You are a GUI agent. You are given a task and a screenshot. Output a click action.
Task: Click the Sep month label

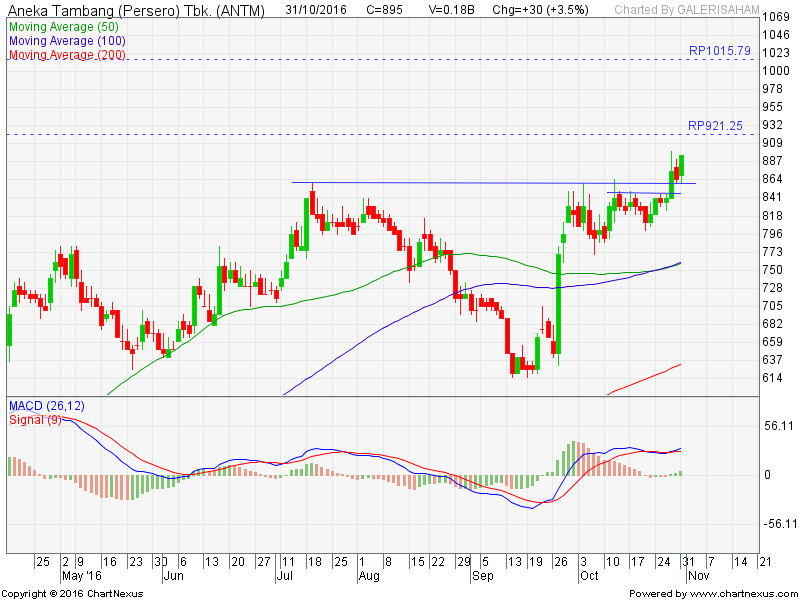click(482, 576)
